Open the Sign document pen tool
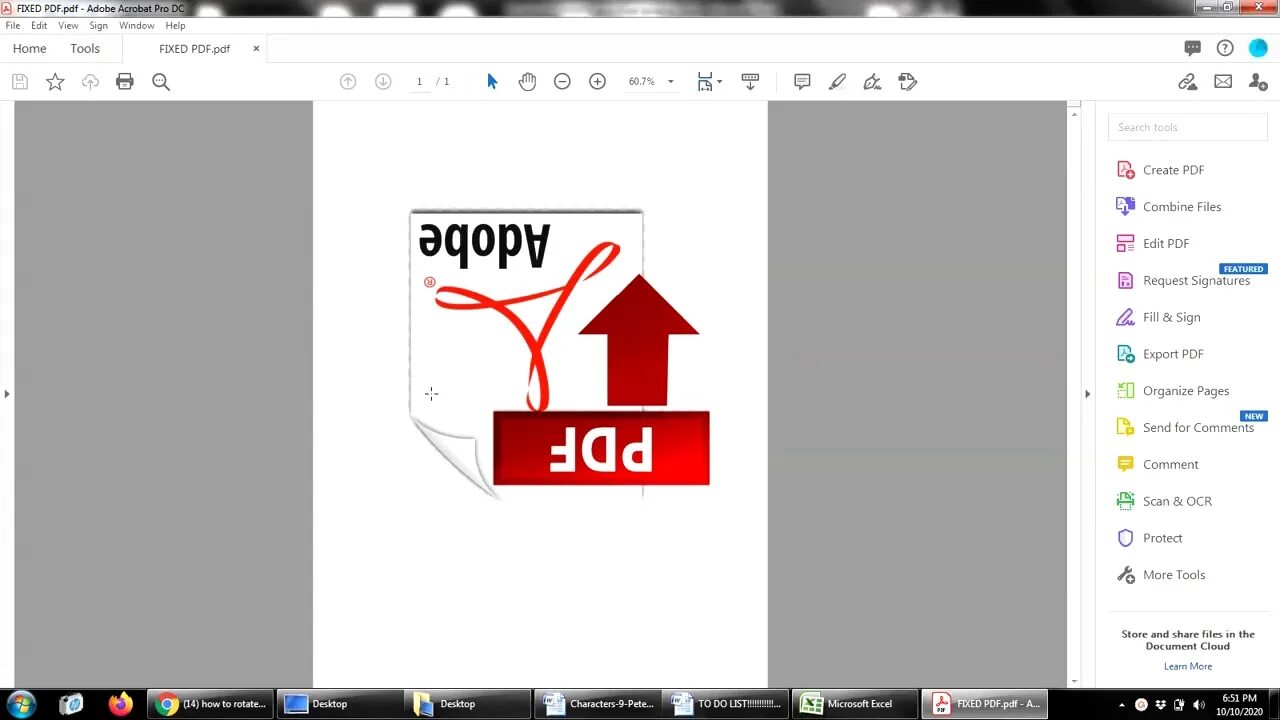Image resolution: width=1280 pixels, height=720 pixels. 873,82
